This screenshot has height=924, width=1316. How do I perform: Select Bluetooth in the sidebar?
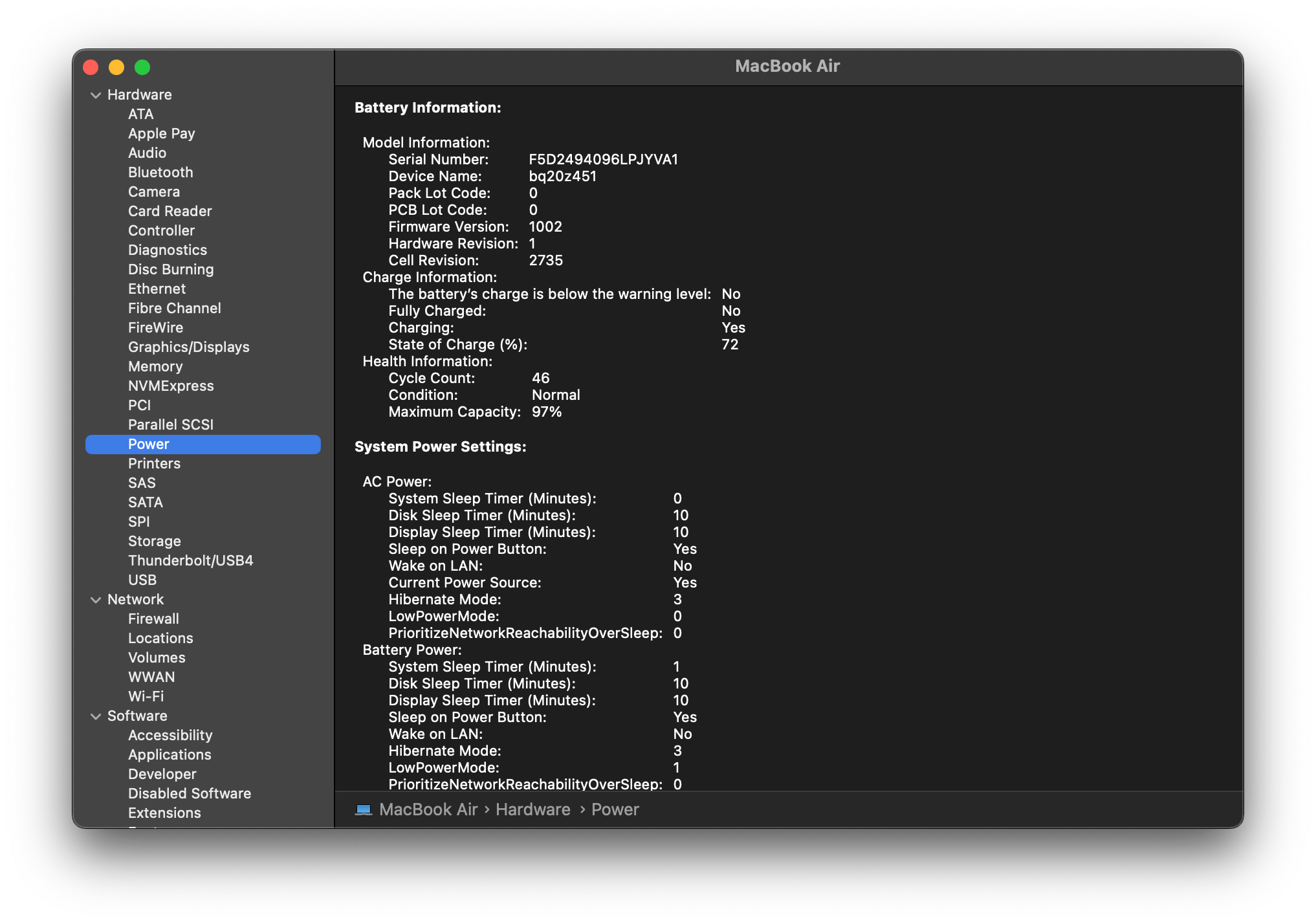click(x=160, y=172)
